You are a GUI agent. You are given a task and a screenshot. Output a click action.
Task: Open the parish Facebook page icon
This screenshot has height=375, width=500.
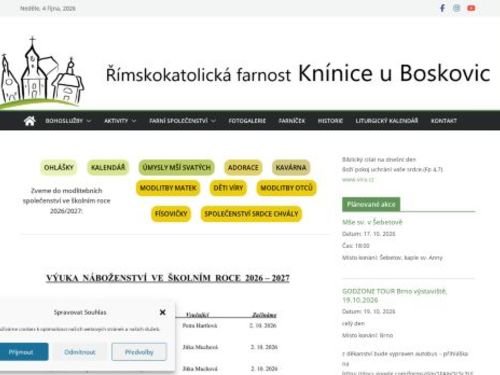442,8
